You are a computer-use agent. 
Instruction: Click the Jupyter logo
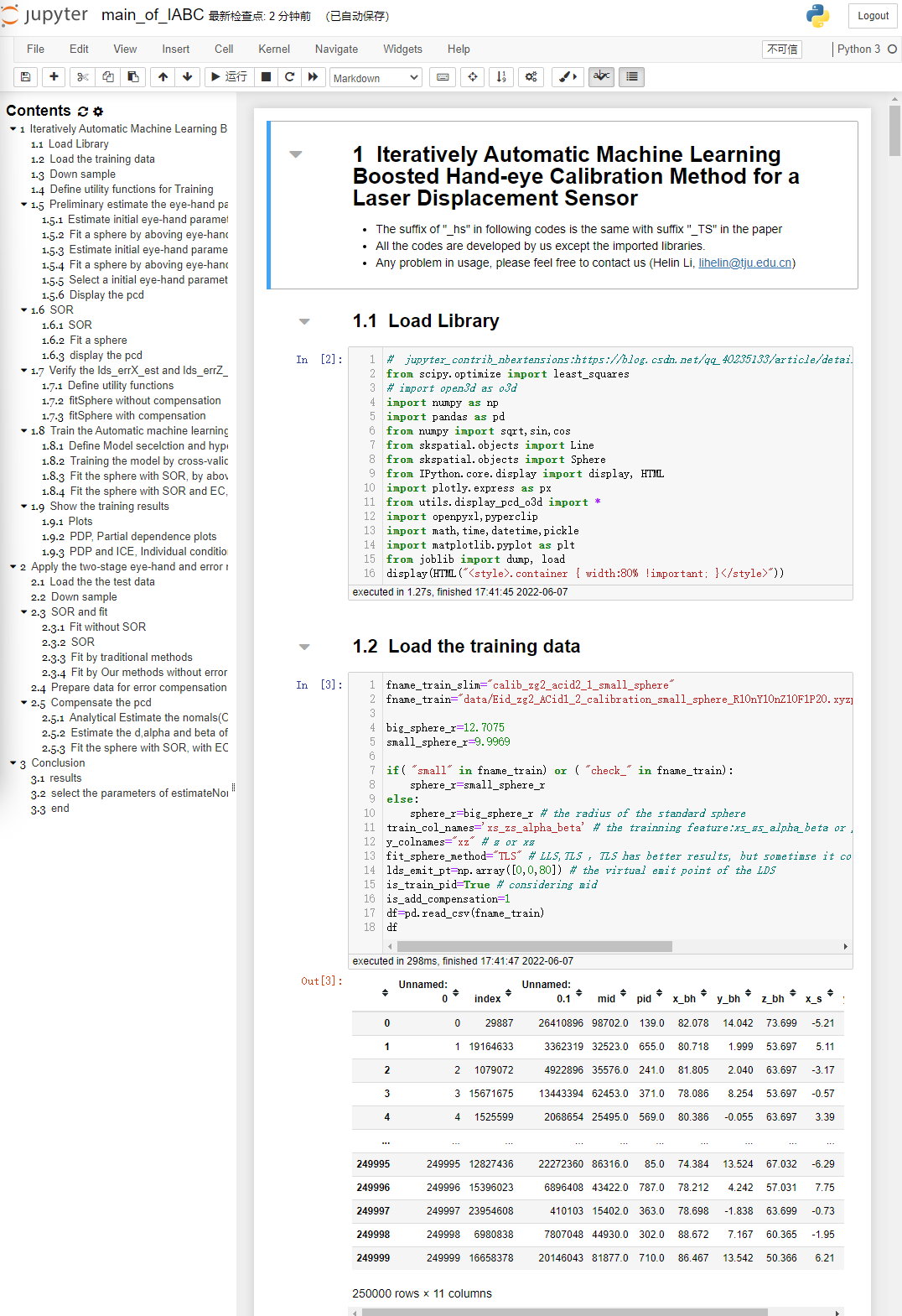tap(45, 15)
